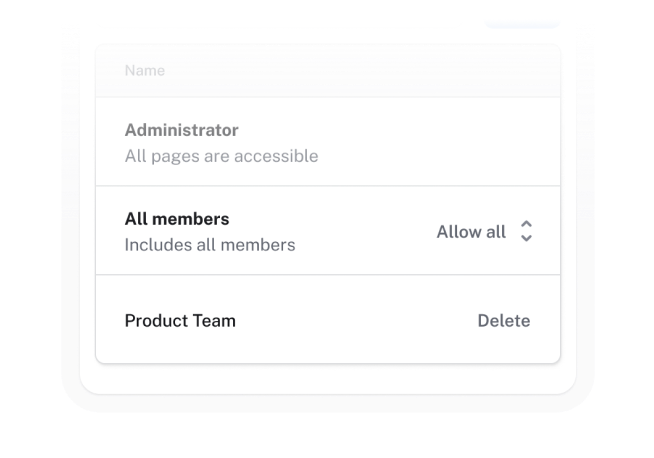
Task: Click the All members group title
Action: tap(177, 219)
